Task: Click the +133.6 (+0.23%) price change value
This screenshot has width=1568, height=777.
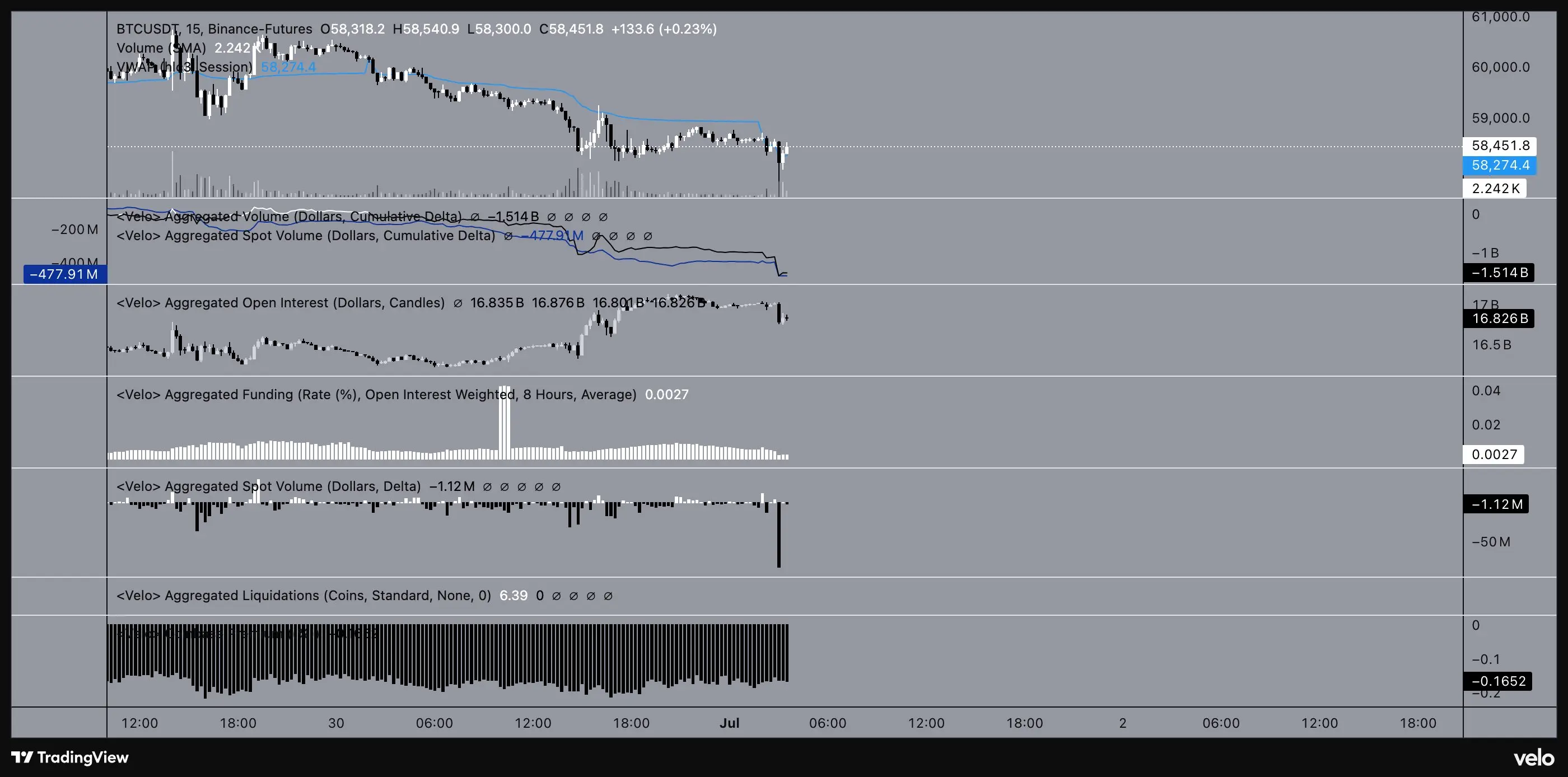Action: [664, 29]
